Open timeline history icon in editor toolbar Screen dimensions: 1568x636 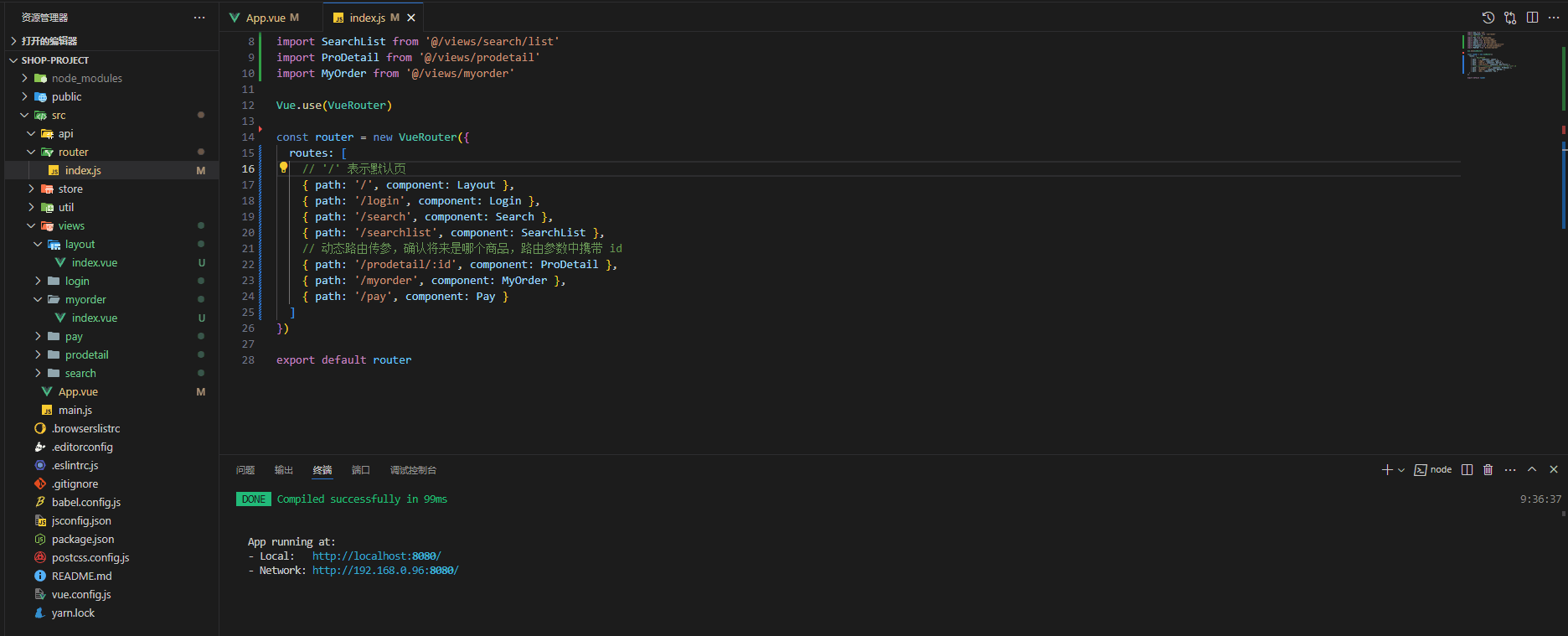[x=1488, y=18]
